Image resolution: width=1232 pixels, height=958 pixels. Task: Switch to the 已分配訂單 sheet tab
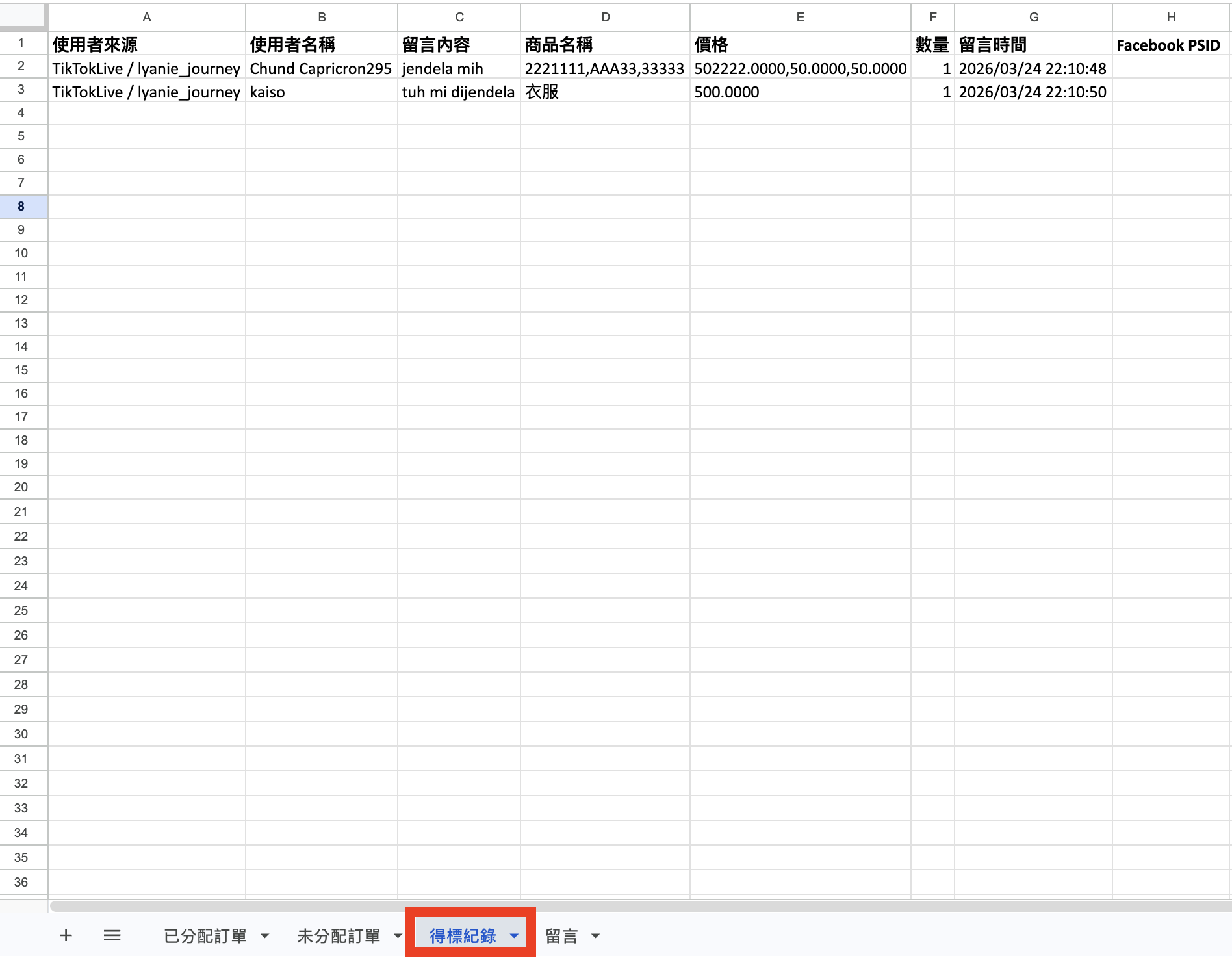[205, 936]
